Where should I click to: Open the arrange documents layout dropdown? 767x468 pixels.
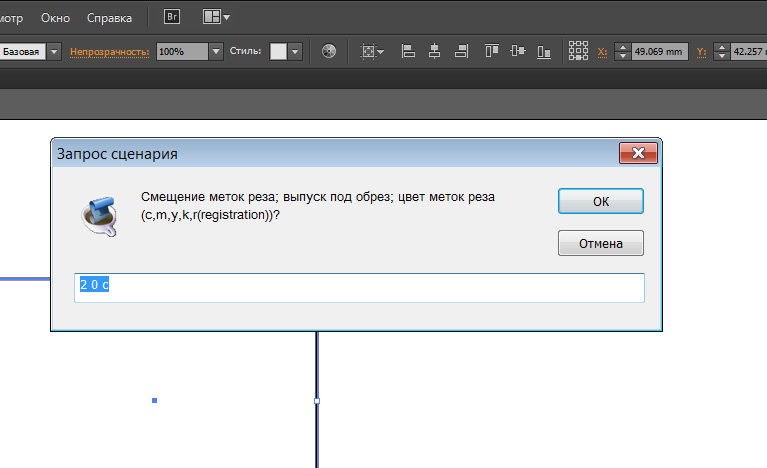pos(216,17)
